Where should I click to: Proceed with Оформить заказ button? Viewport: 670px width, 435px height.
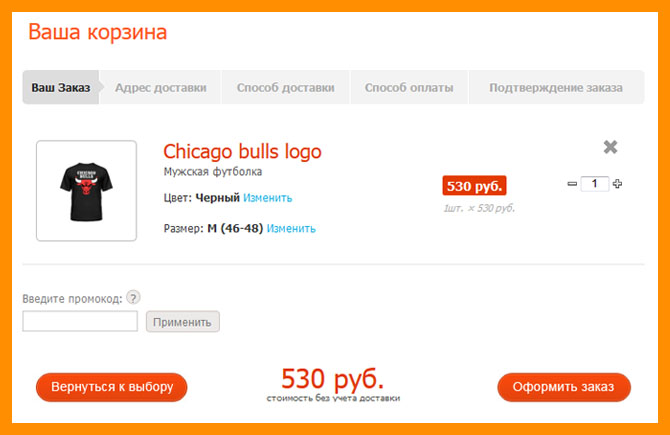(564, 387)
